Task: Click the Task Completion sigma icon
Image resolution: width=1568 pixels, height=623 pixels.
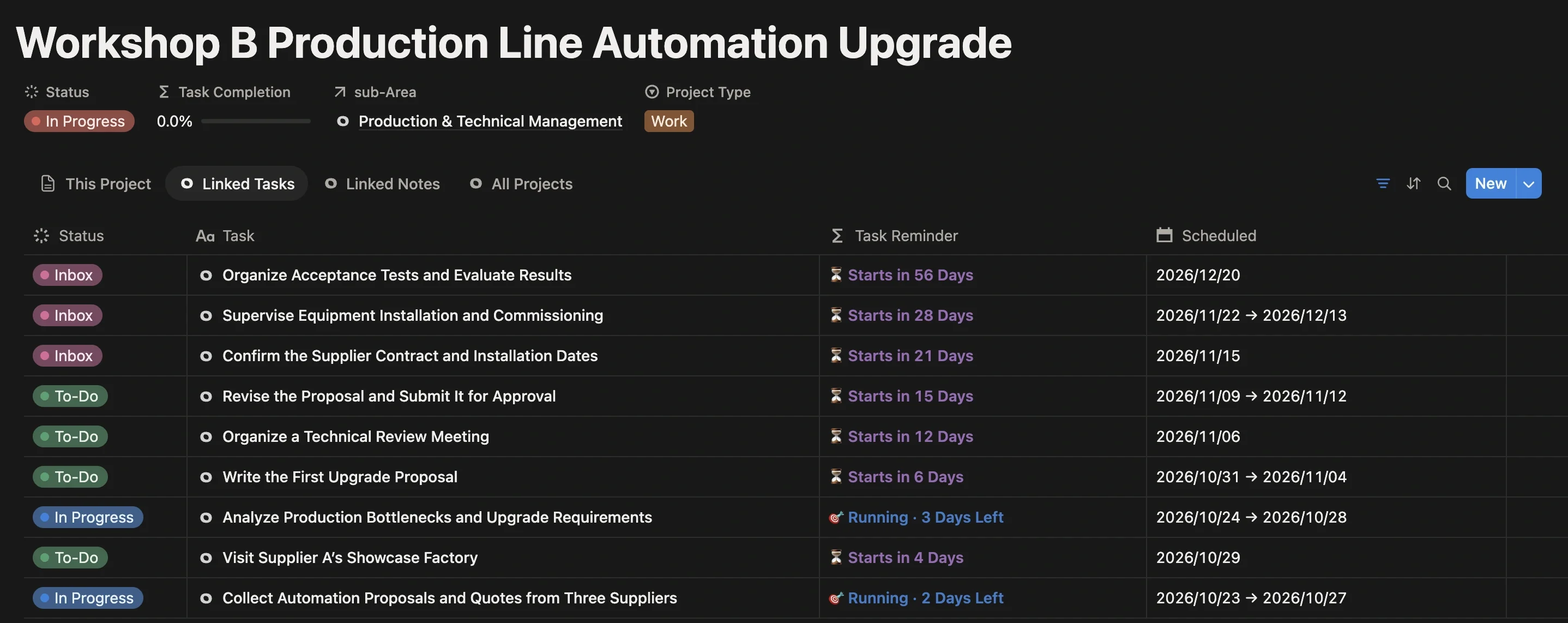Action: [x=163, y=92]
